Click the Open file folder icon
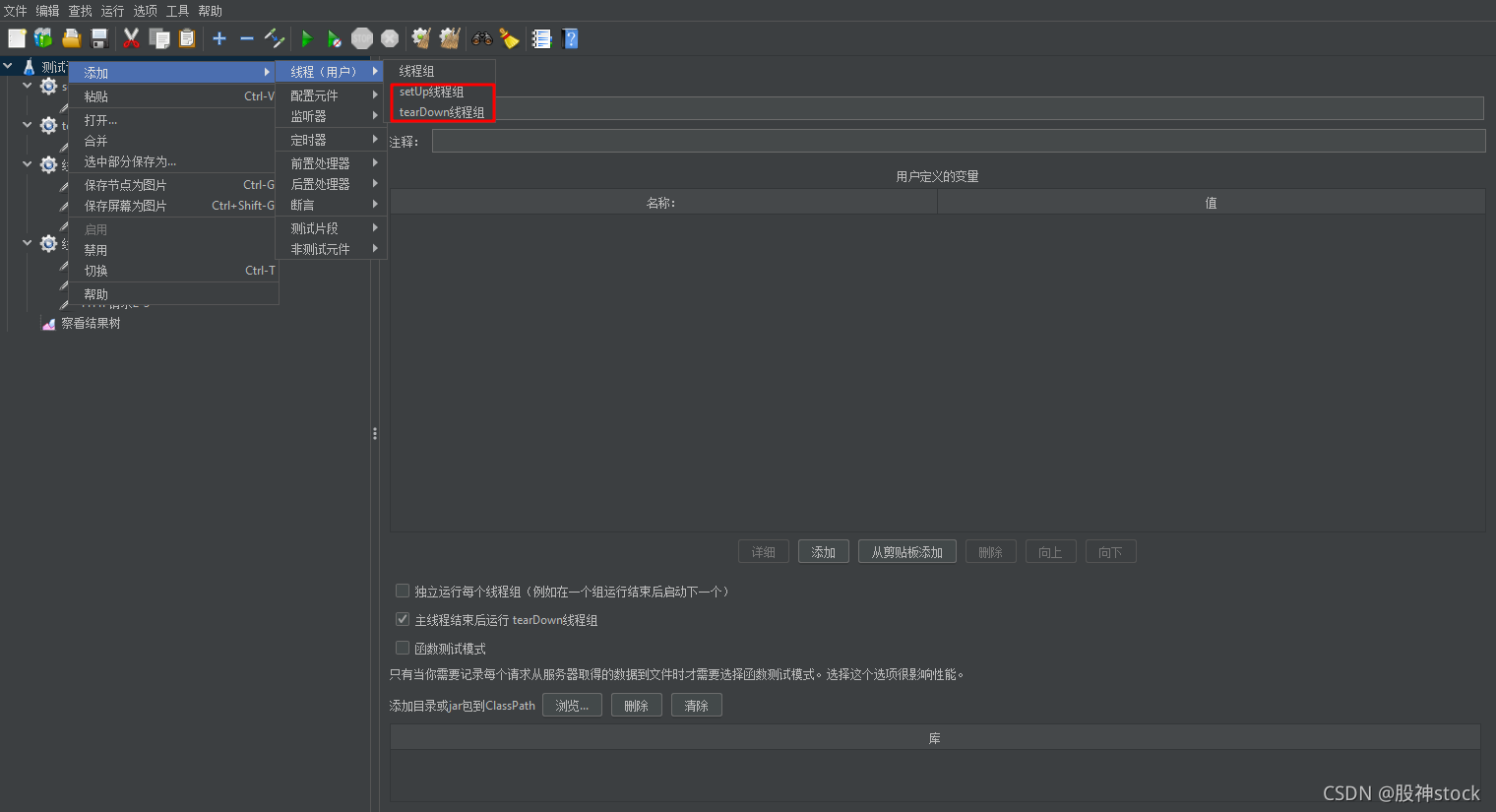This screenshot has width=1496, height=812. tap(71, 38)
